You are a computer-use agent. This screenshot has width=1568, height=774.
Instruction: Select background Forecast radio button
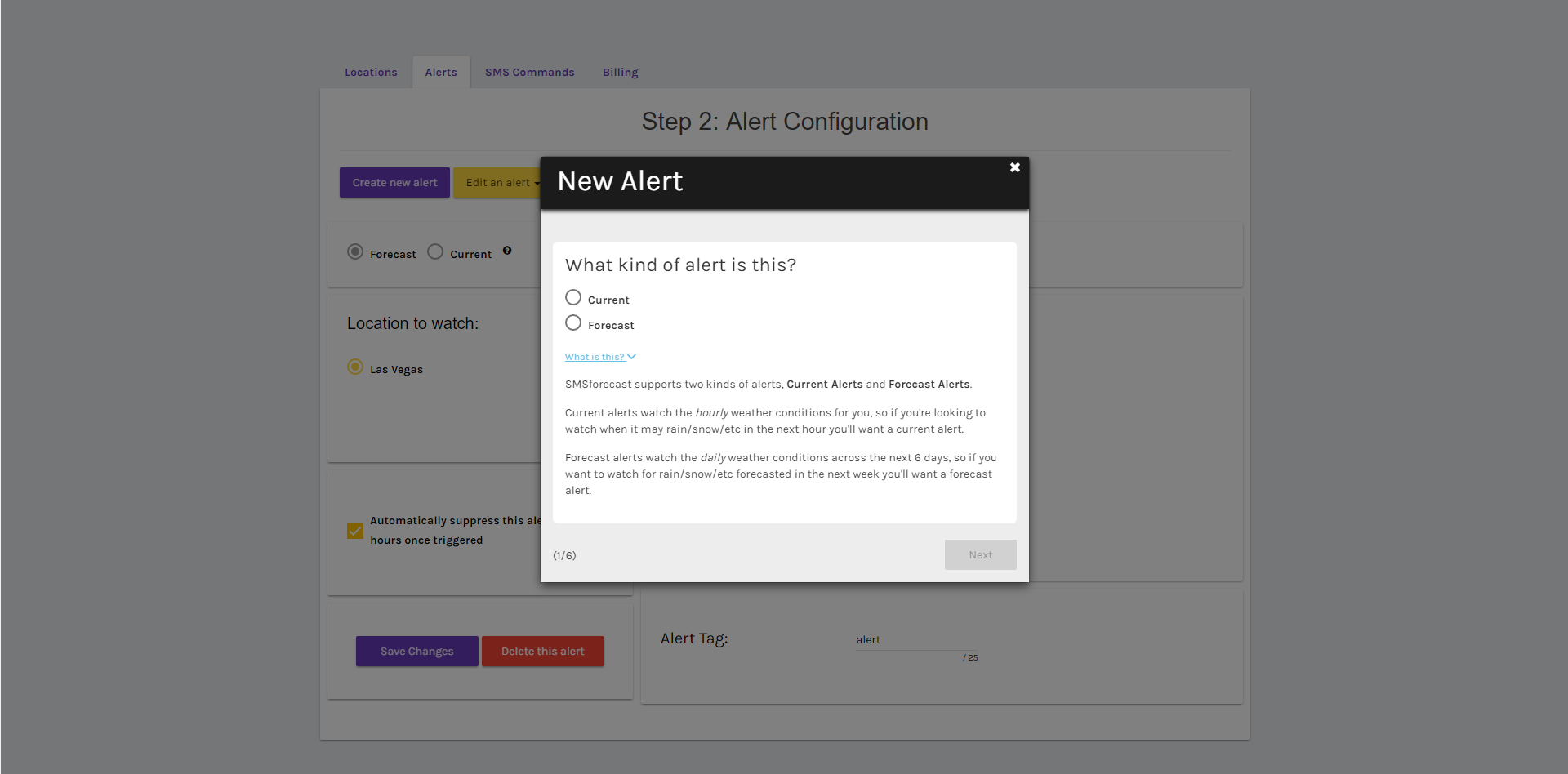click(355, 252)
